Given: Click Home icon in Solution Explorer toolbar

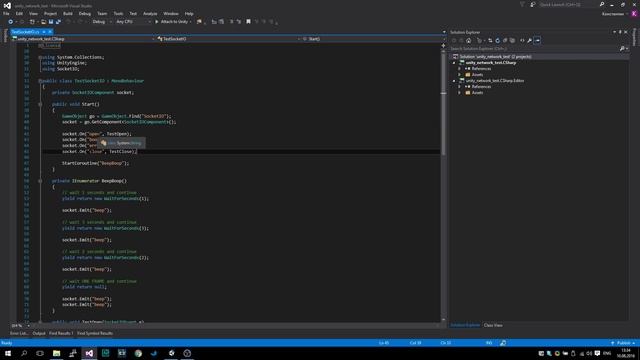Looking at the screenshot, I should [469, 40].
